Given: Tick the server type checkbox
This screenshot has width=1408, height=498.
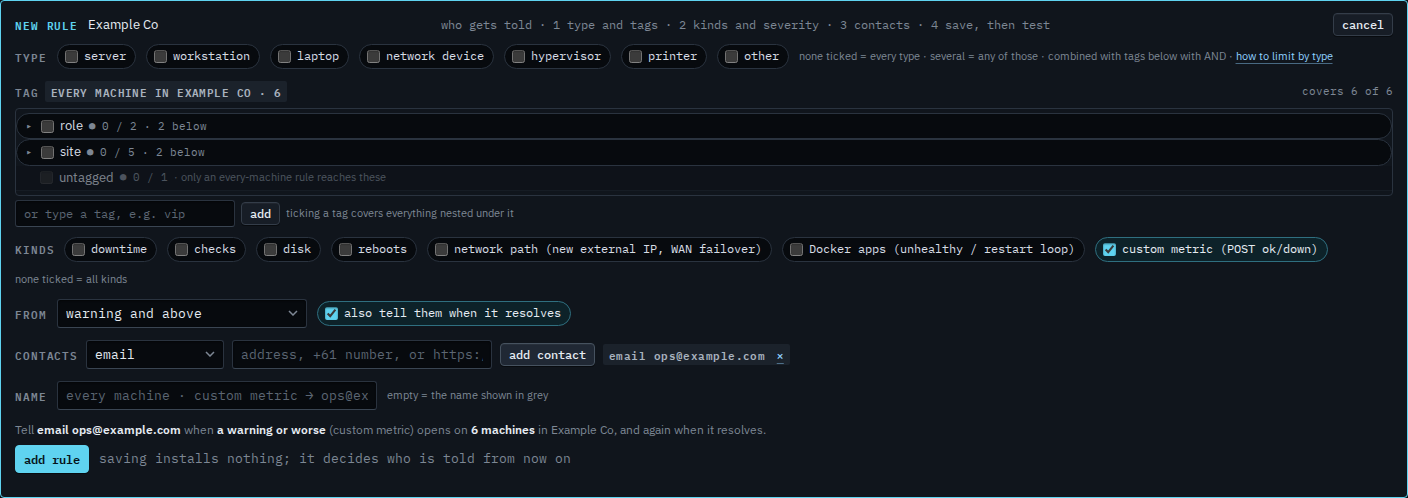Looking at the screenshot, I should click(72, 57).
